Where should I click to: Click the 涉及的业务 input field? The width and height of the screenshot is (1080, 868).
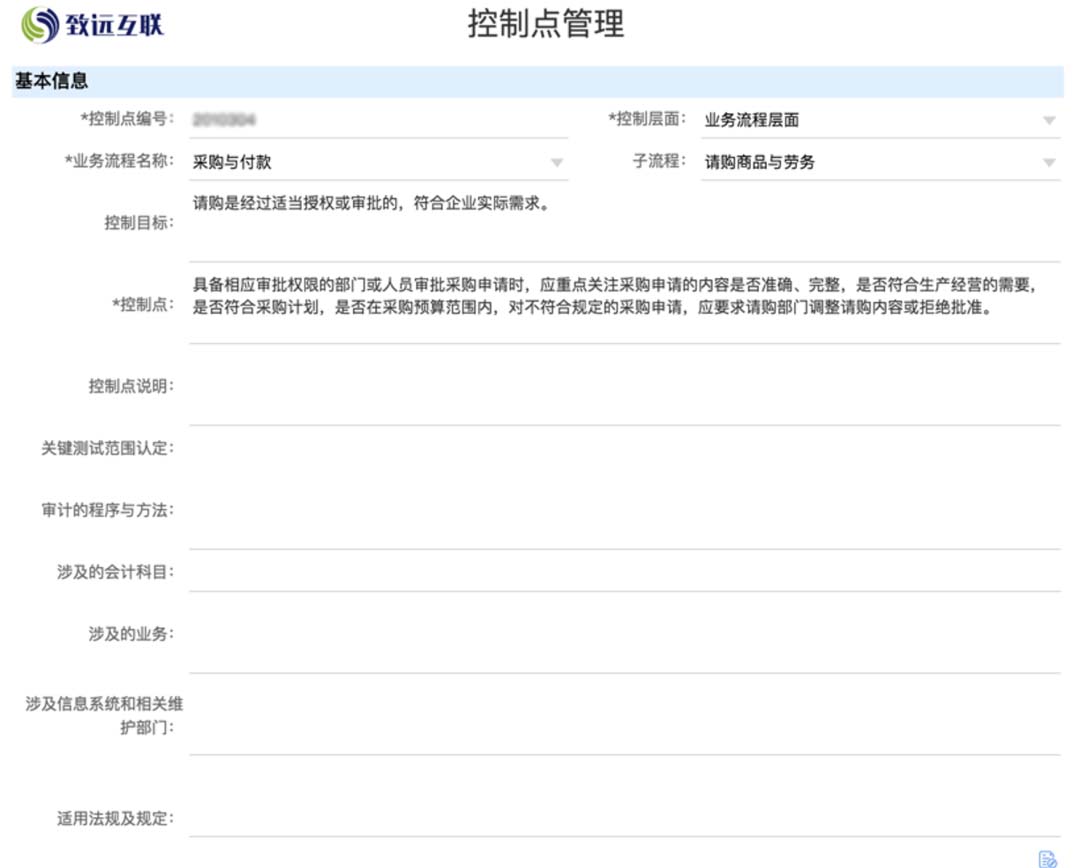(625, 635)
